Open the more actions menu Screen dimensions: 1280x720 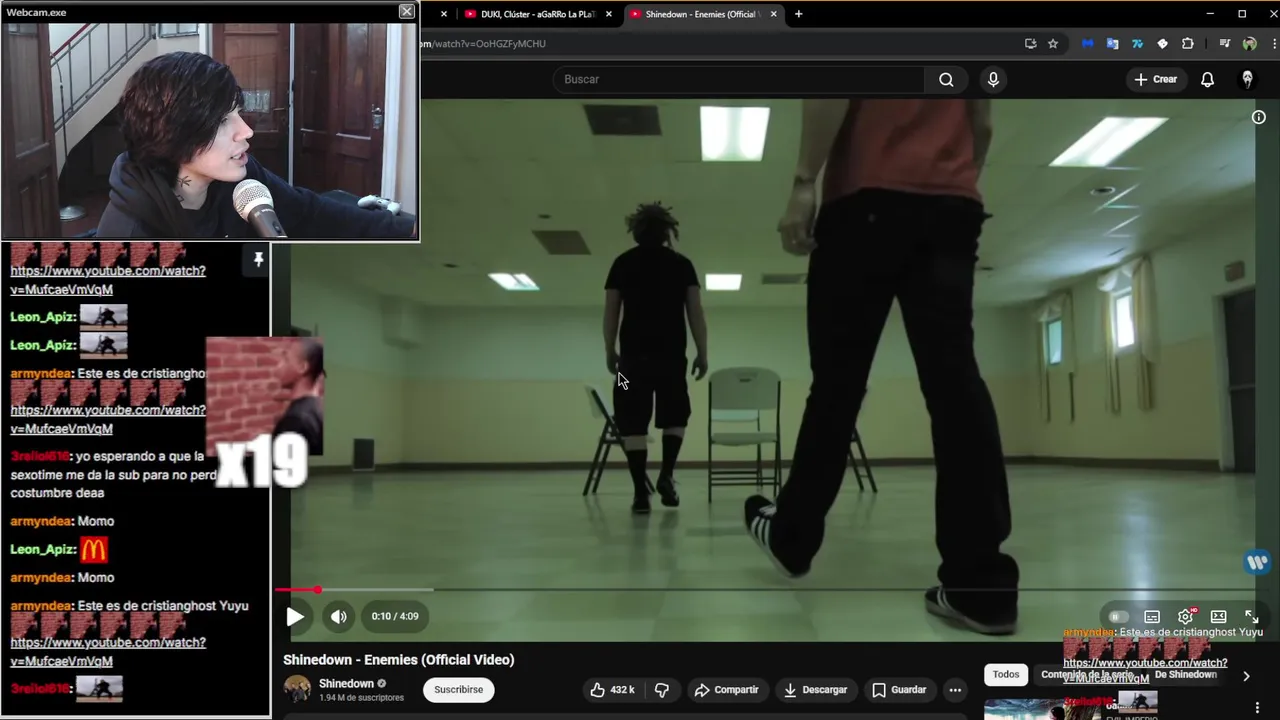[x=955, y=690]
